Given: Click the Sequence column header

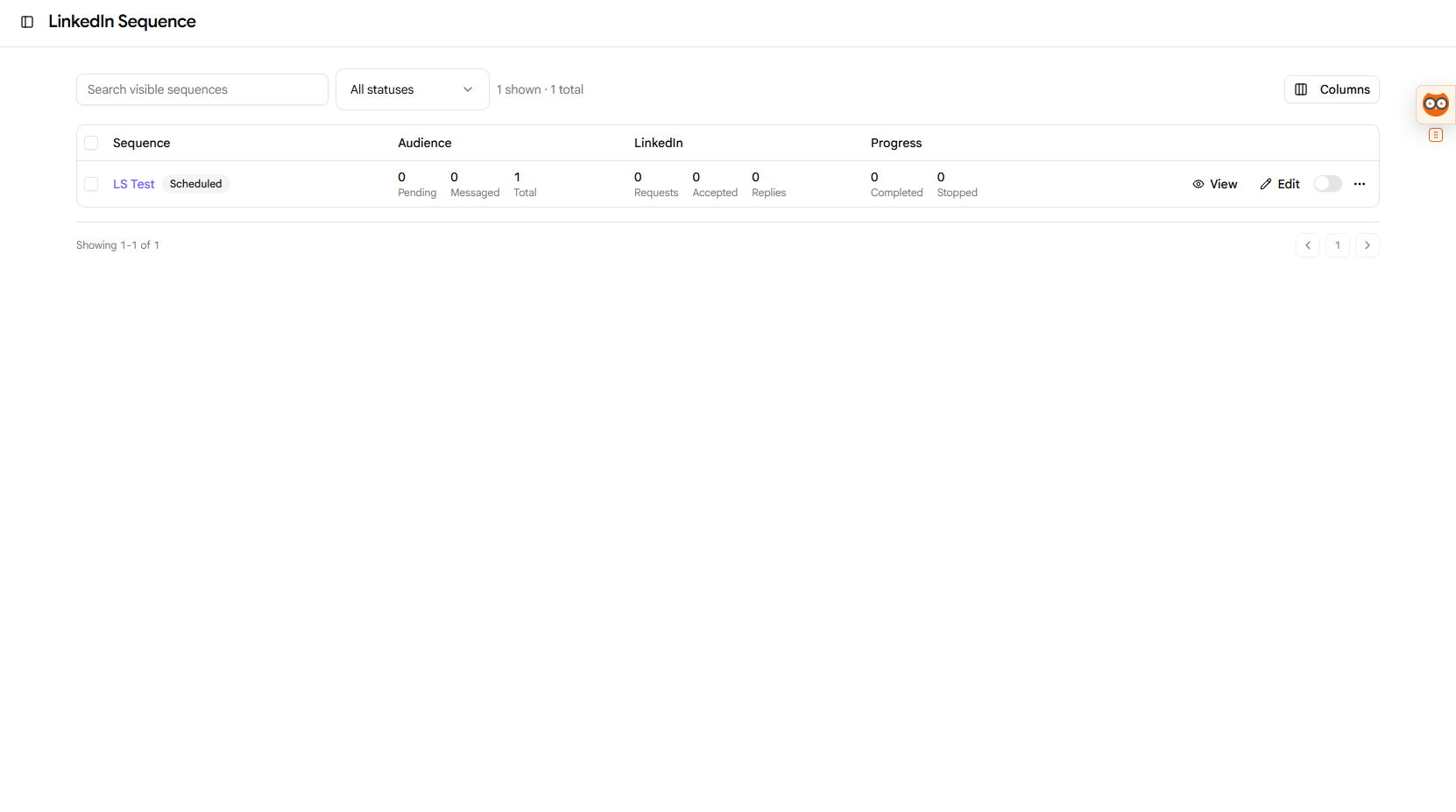Looking at the screenshot, I should click(x=141, y=143).
